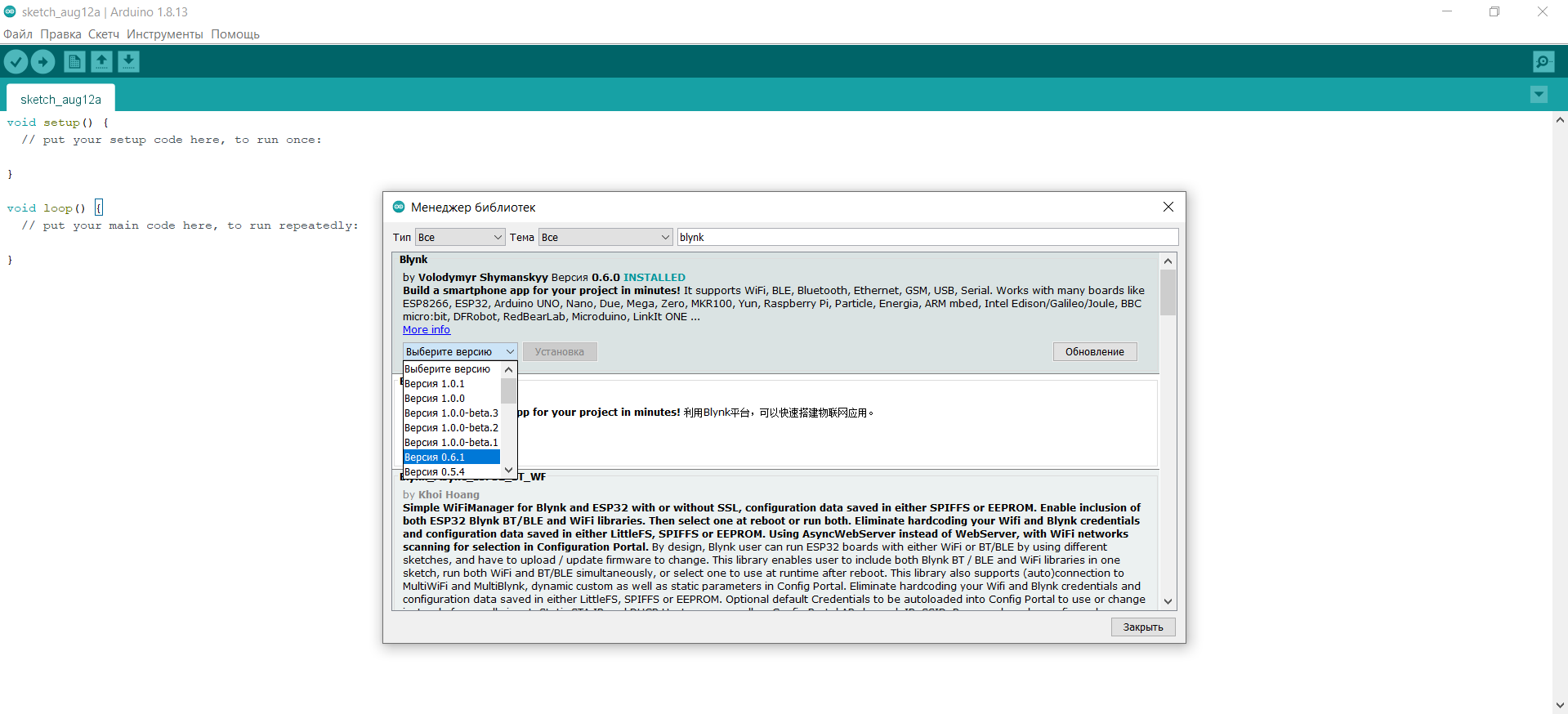This screenshot has width=1568, height=714.
Task: Open the Инструменты menu
Action: point(164,34)
